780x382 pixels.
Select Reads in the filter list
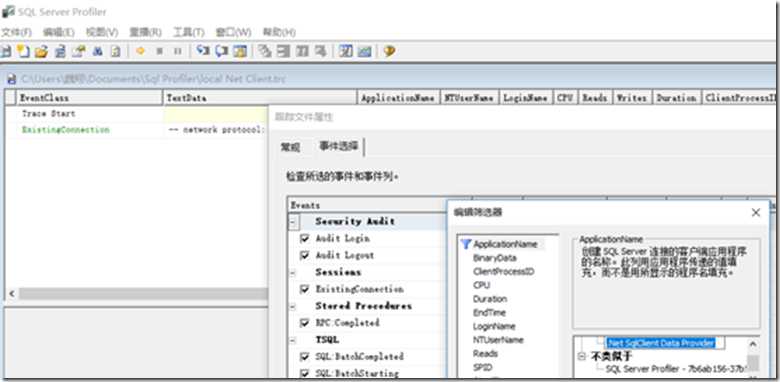click(x=485, y=354)
